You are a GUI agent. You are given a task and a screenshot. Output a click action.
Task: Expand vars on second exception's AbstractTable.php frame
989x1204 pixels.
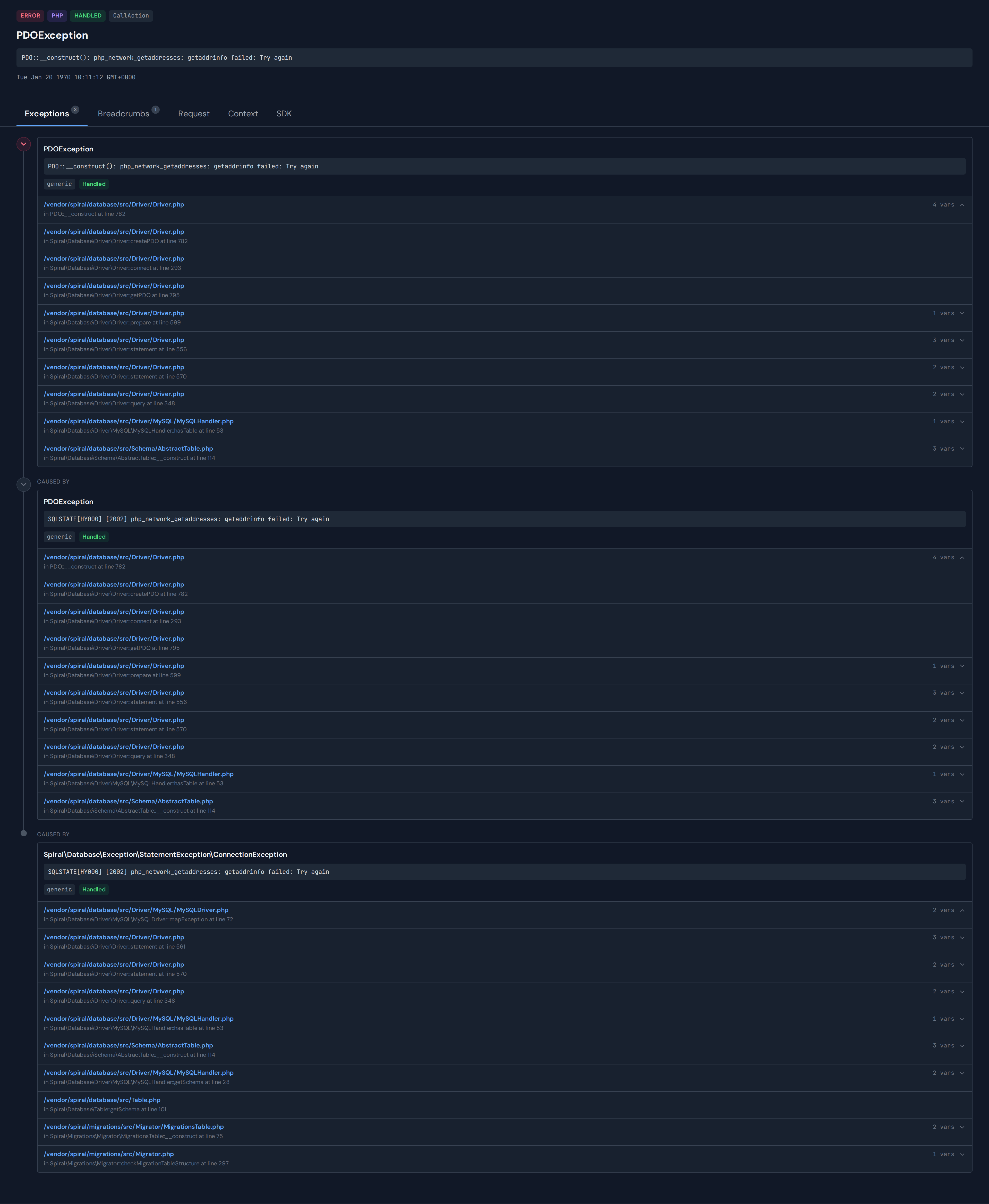tap(962, 801)
